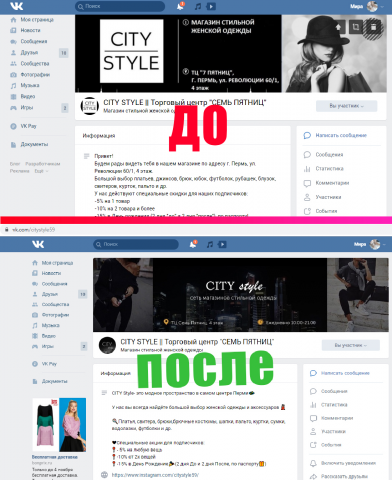Image resolution: width=392 pixels, height=480 pixels.
Task: Open Сообщения in the ДО left sidebar
Action: tap(29, 41)
